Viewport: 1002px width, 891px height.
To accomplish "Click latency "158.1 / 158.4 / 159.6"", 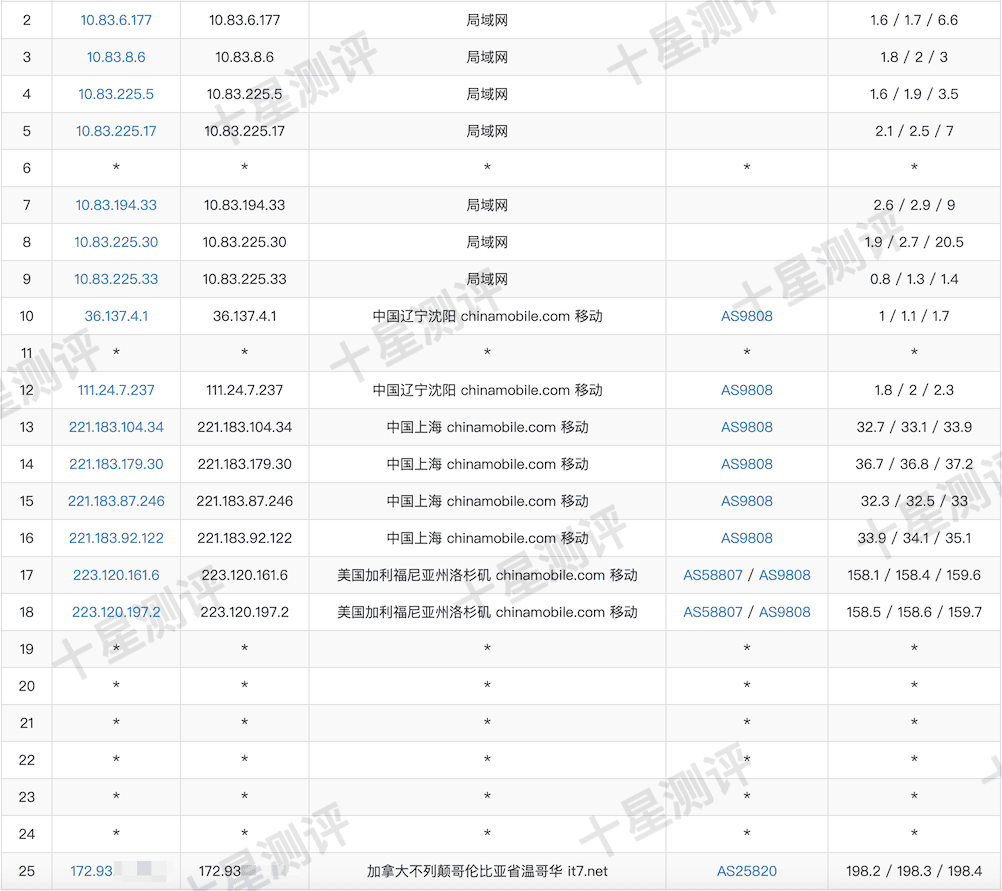I will (x=914, y=576).
